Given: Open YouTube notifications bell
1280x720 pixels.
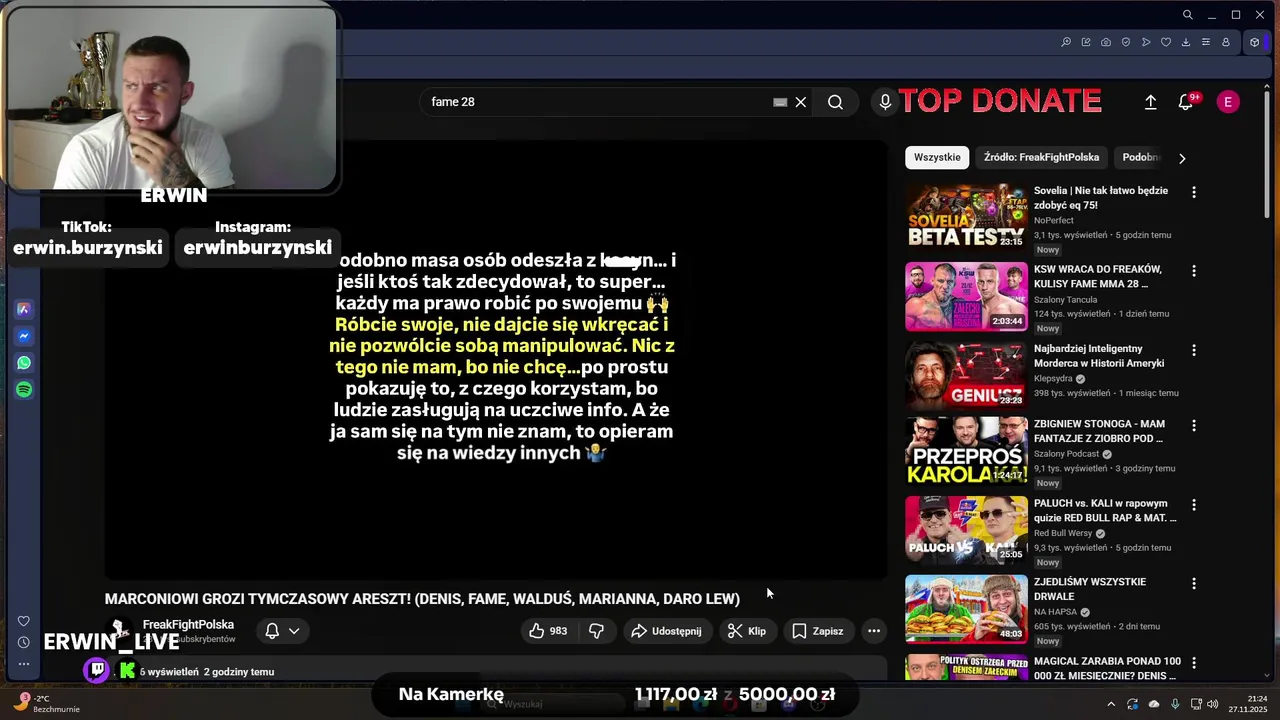Looking at the screenshot, I should coord(1186,102).
